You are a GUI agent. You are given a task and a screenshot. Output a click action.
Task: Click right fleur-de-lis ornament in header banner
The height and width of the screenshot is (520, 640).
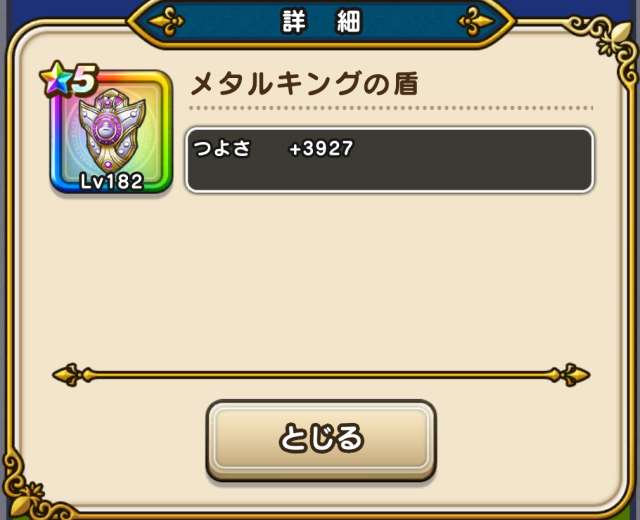tap(476, 20)
